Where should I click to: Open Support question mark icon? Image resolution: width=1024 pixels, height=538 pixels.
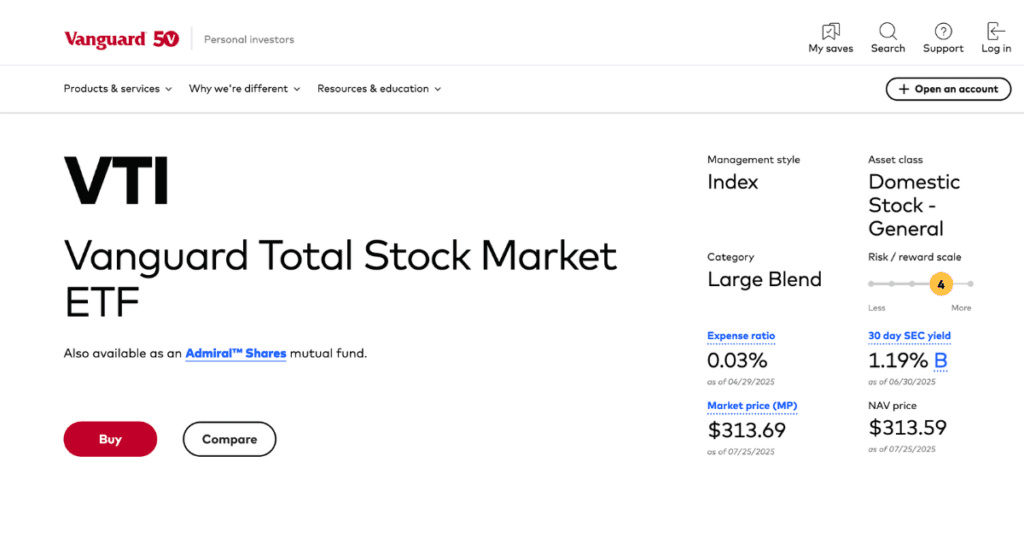coord(943,31)
